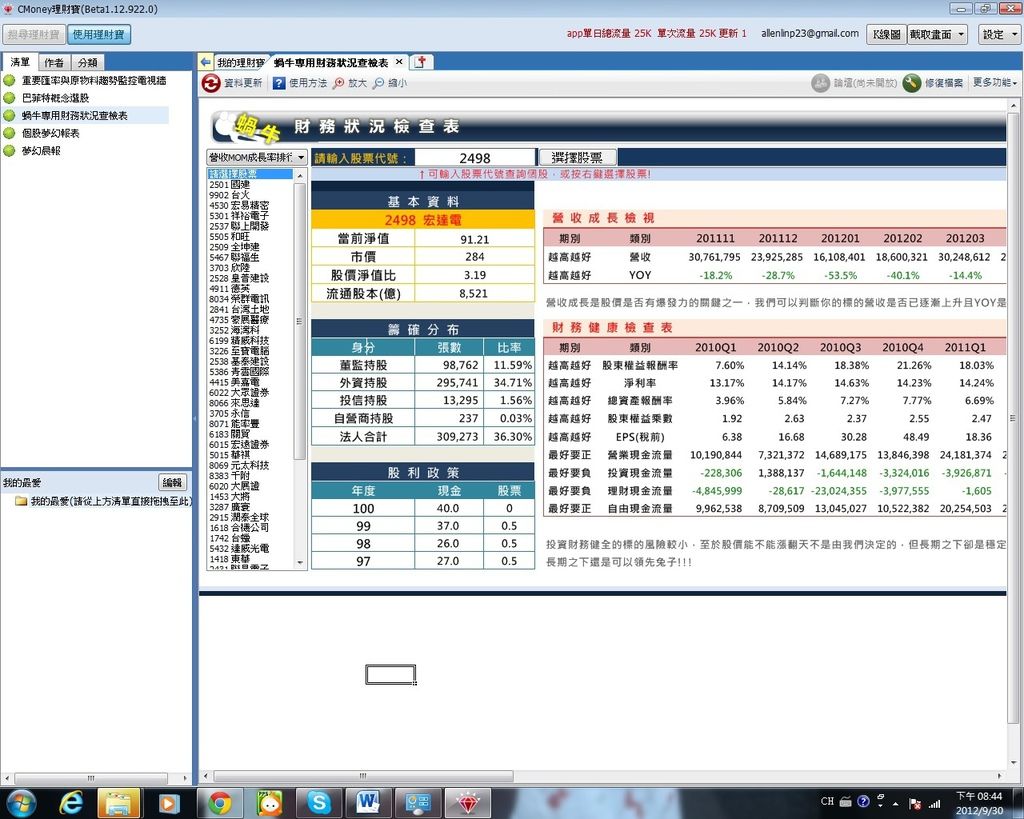Click green dot beside 夢幻晨報
Image resolution: width=1024 pixels, height=819 pixels.
(x=9, y=151)
